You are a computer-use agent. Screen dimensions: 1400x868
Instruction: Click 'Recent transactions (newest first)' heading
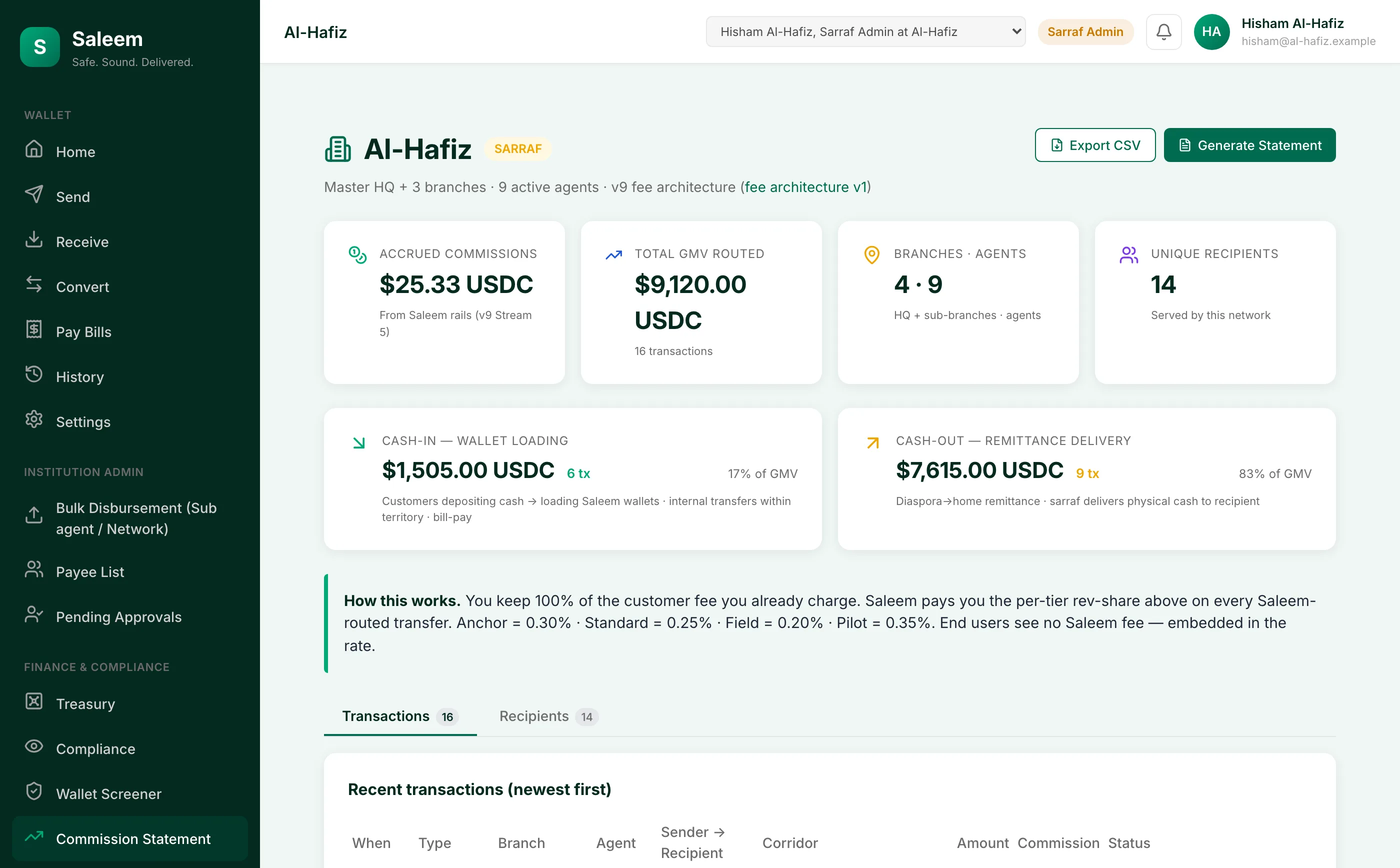pyautogui.click(x=479, y=789)
